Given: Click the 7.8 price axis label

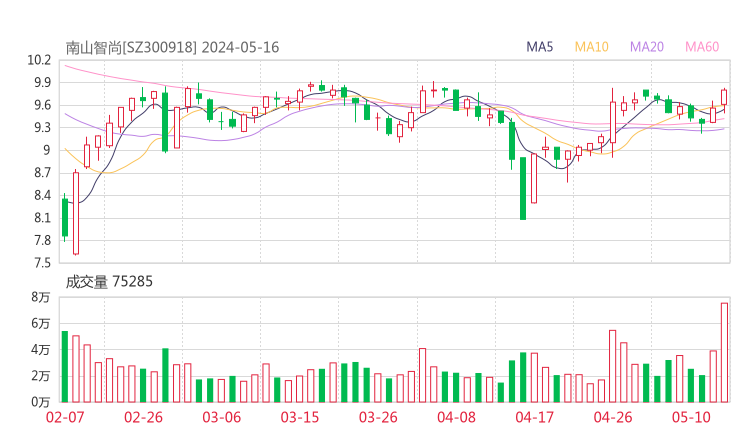Looking at the screenshot, I should coord(42,240).
